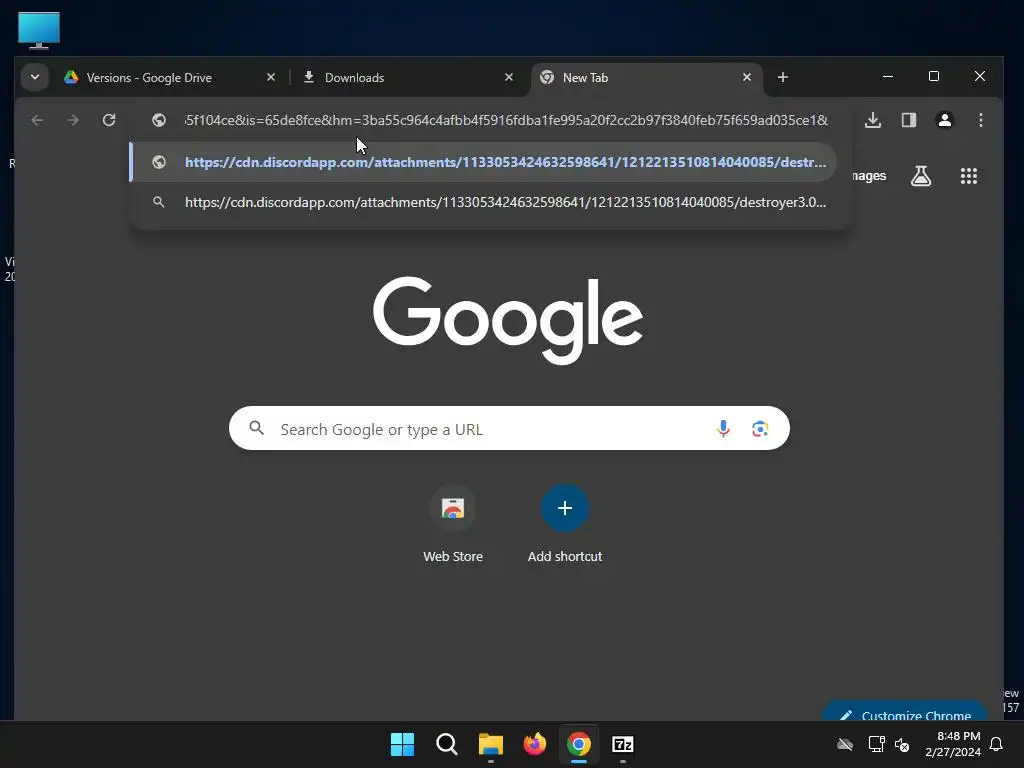The width and height of the screenshot is (1024, 768).
Task: Click the muted volume tray icon
Action: [x=903, y=744]
